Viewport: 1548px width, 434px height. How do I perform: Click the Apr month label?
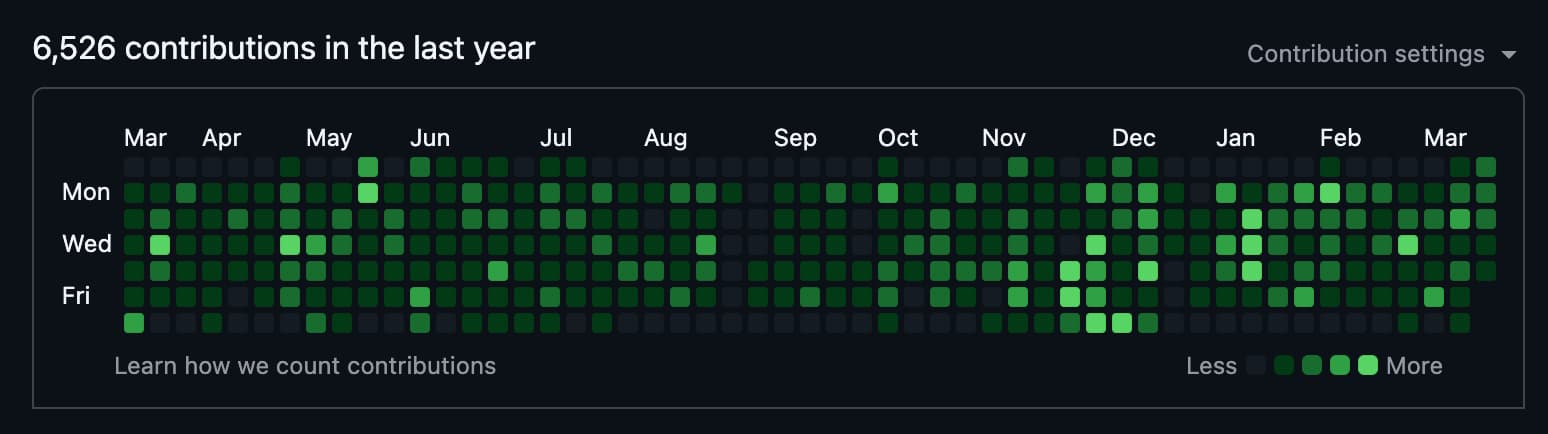(221, 138)
